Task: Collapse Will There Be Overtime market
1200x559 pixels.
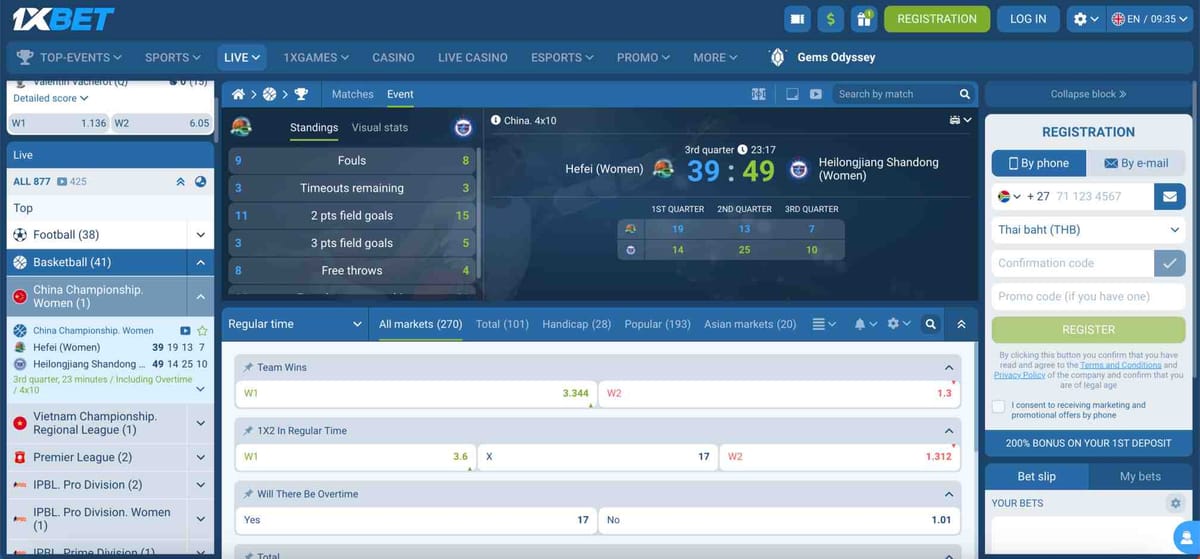Action: pyautogui.click(x=949, y=494)
